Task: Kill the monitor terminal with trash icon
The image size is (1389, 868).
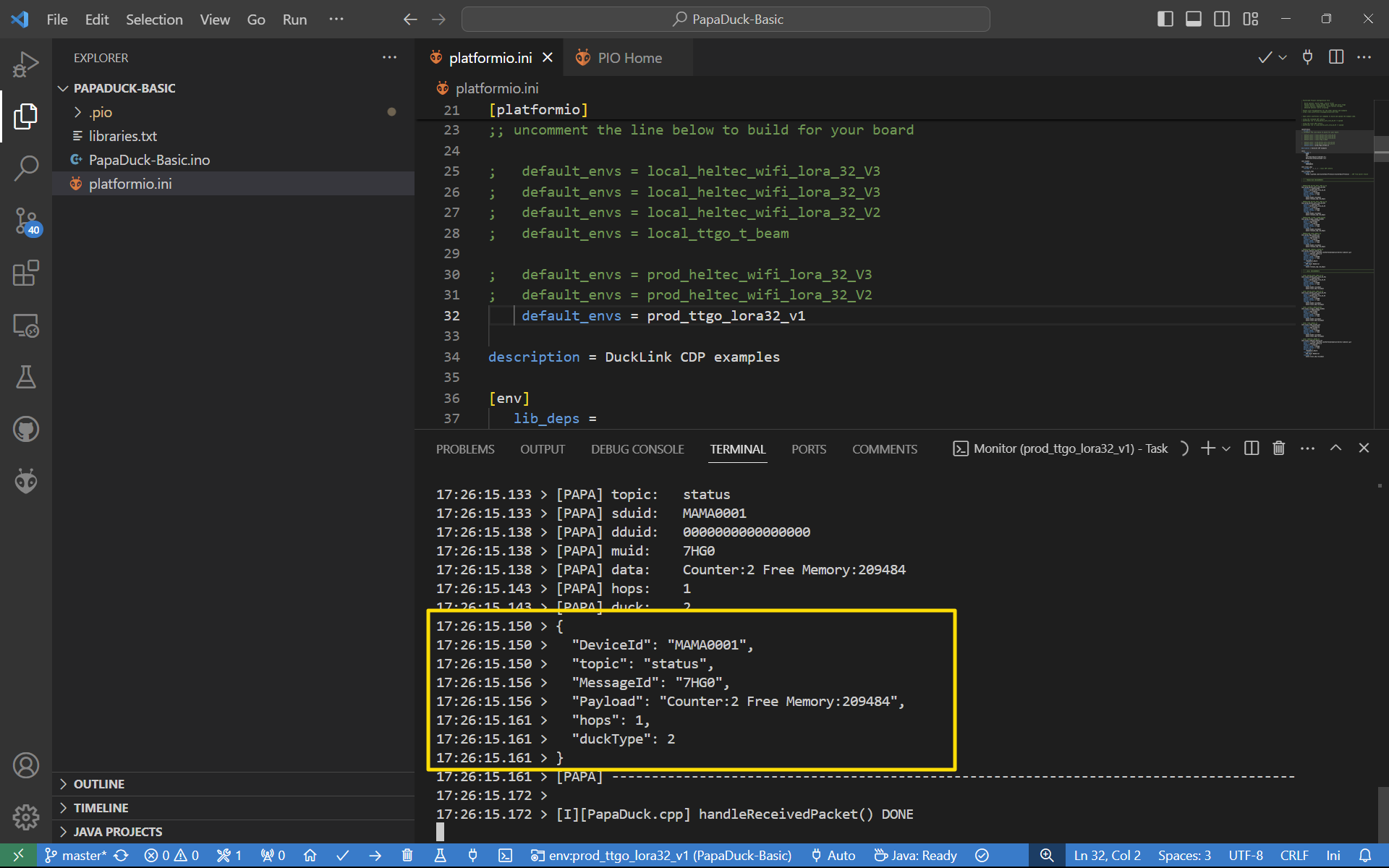Action: [x=1279, y=448]
